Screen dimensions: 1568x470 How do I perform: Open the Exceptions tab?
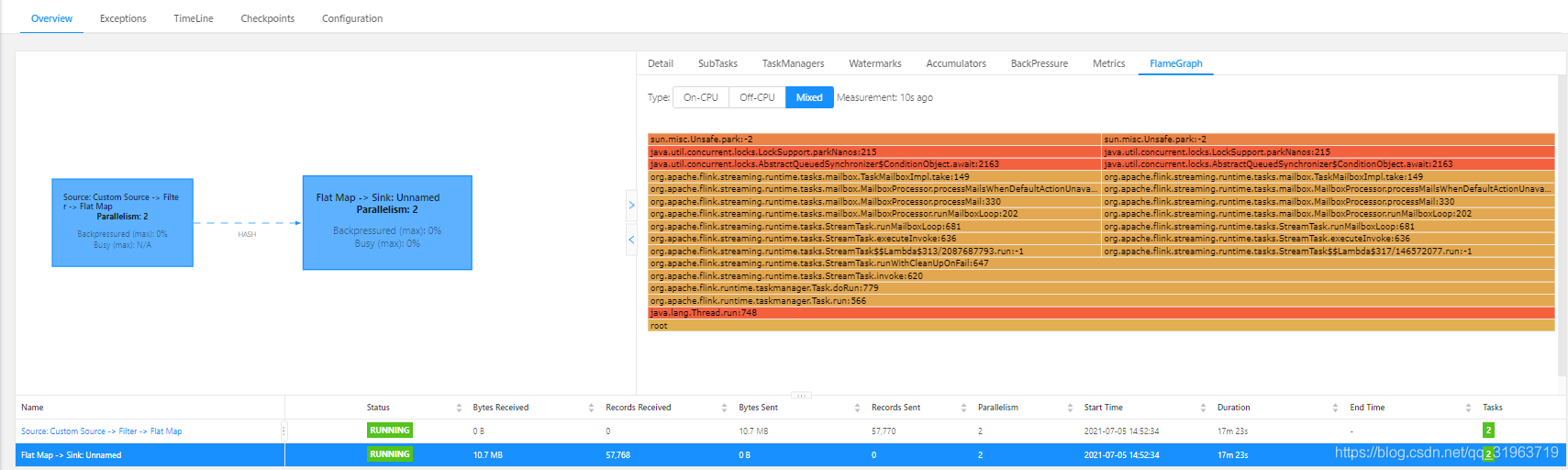(x=123, y=18)
